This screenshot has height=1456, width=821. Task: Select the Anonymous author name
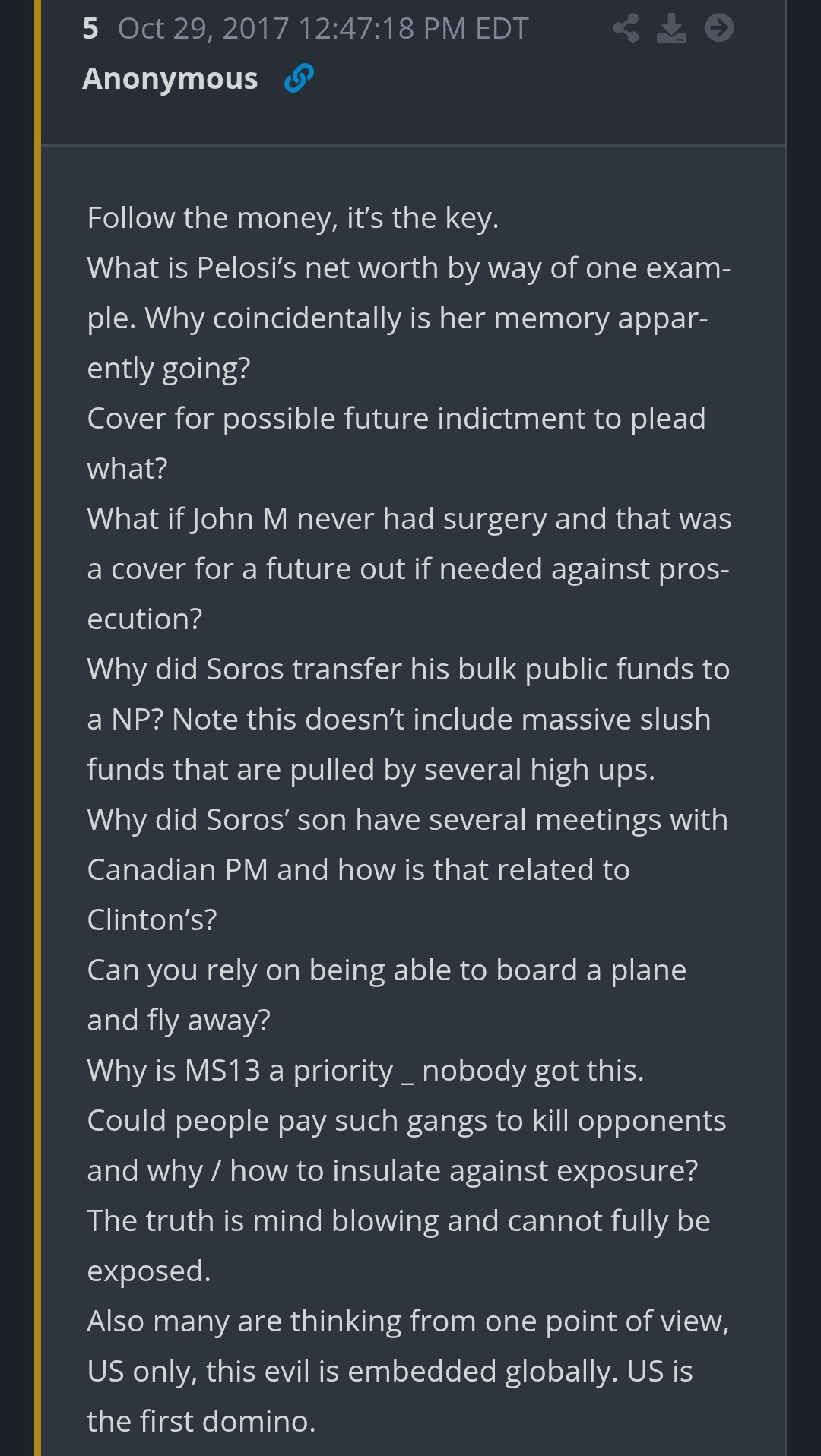click(x=170, y=79)
